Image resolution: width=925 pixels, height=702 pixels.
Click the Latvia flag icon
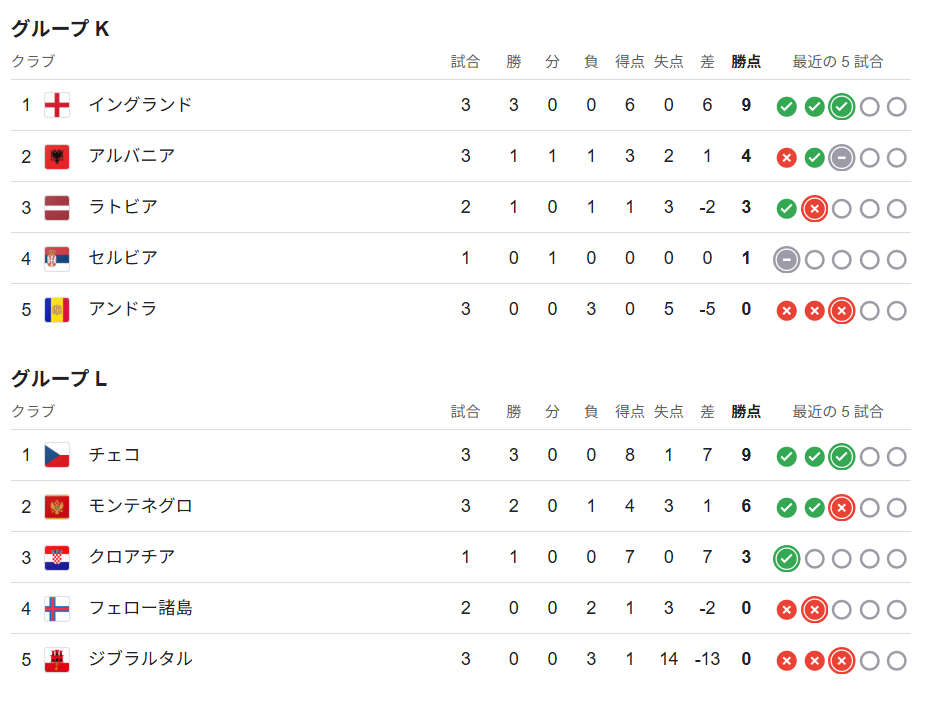point(57,208)
